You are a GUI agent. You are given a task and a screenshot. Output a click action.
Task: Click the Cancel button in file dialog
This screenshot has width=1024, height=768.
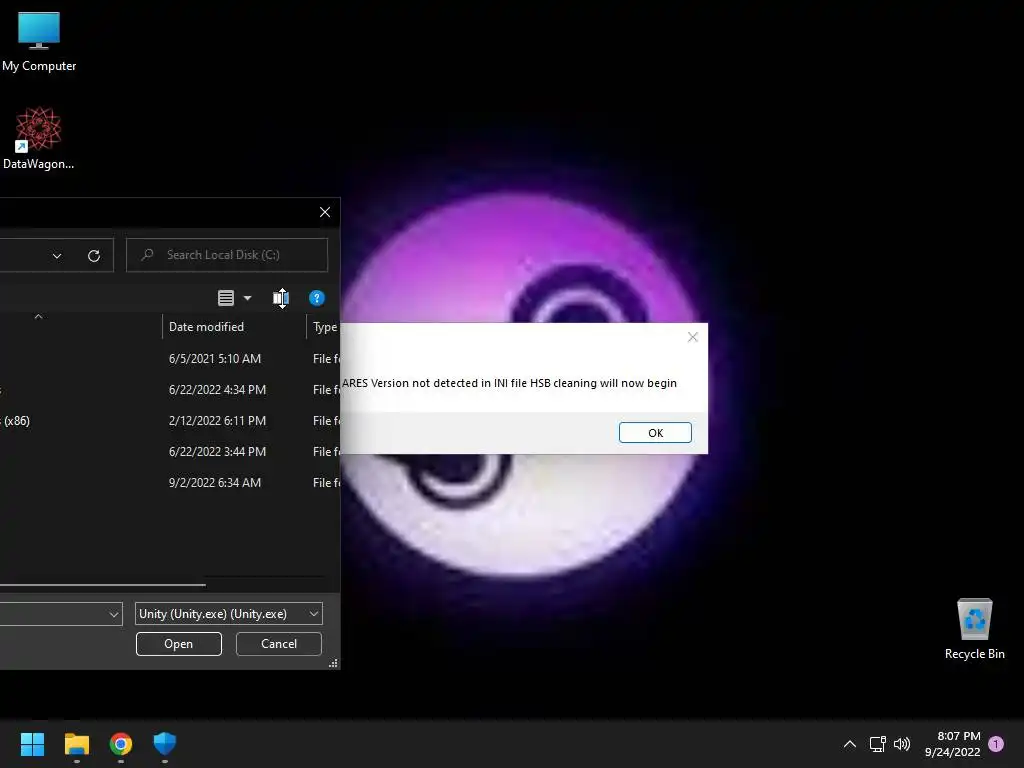pos(279,644)
